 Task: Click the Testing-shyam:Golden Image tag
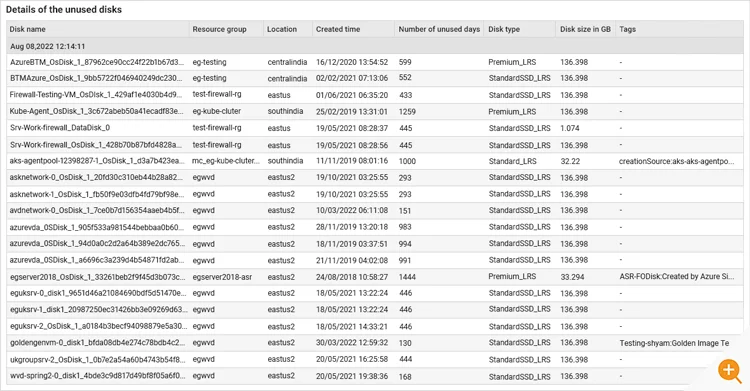(674, 343)
